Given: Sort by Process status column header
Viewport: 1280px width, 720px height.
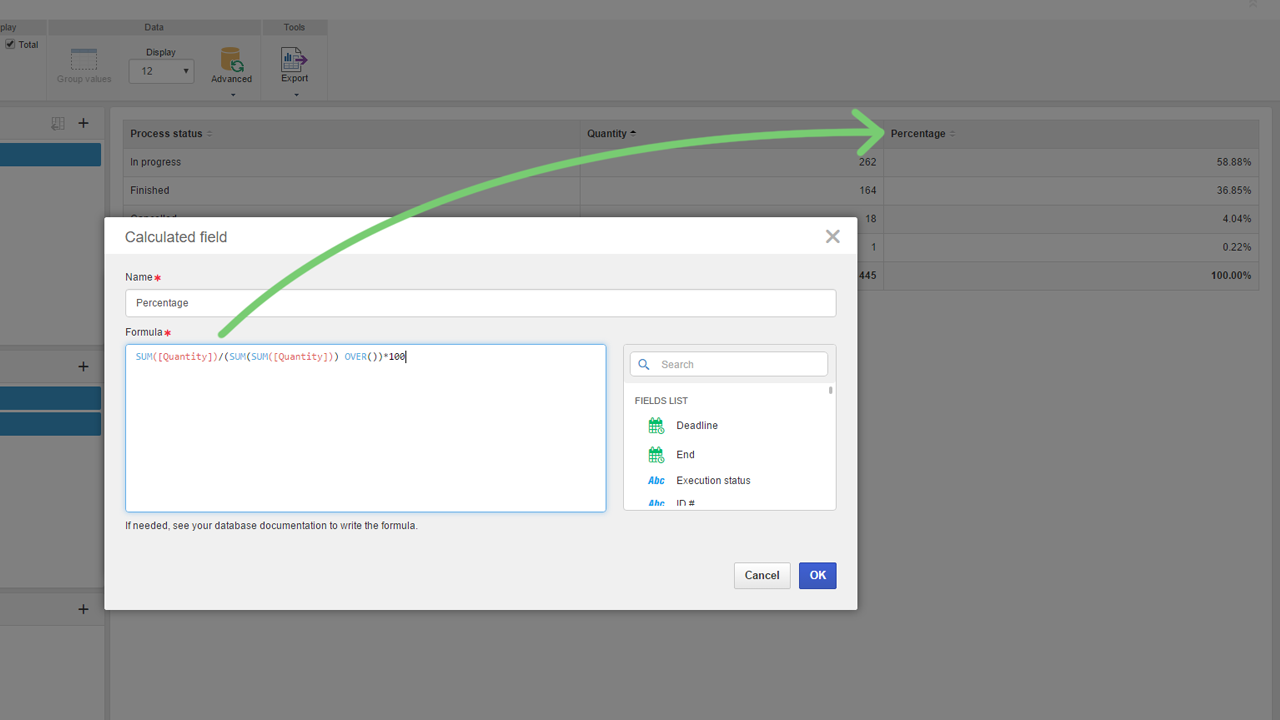Looking at the screenshot, I should tap(166, 134).
